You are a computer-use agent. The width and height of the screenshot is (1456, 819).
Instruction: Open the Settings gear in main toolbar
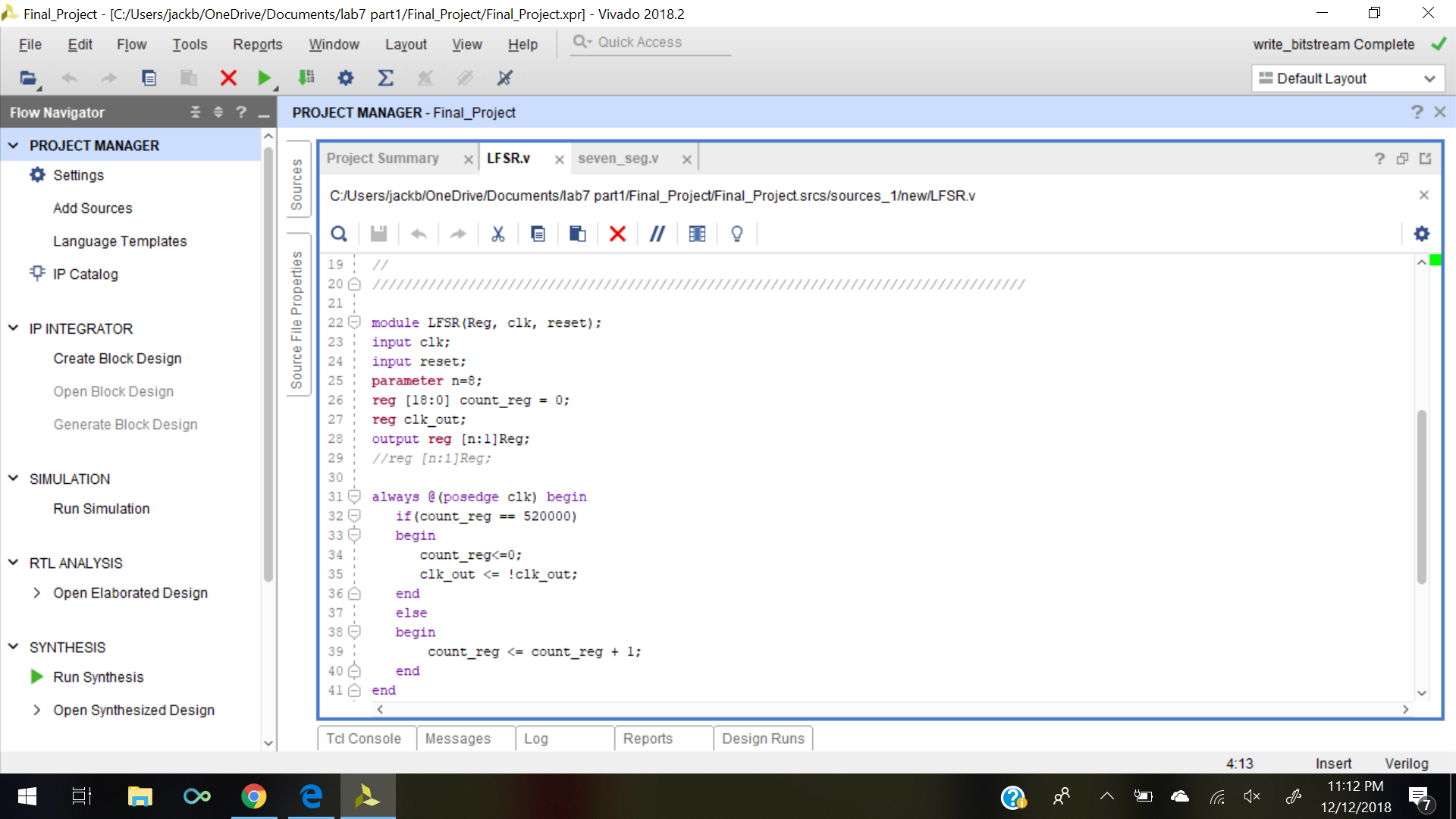(x=346, y=77)
